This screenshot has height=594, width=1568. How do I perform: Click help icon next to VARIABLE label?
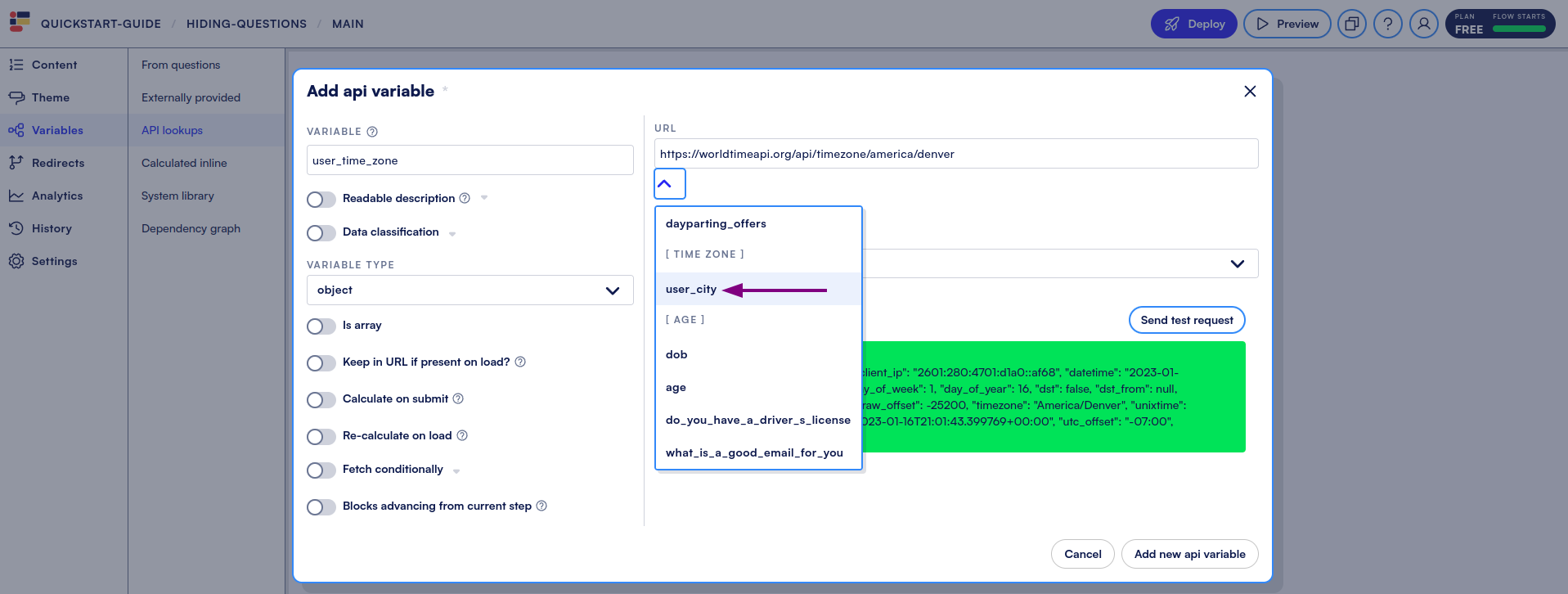click(372, 132)
